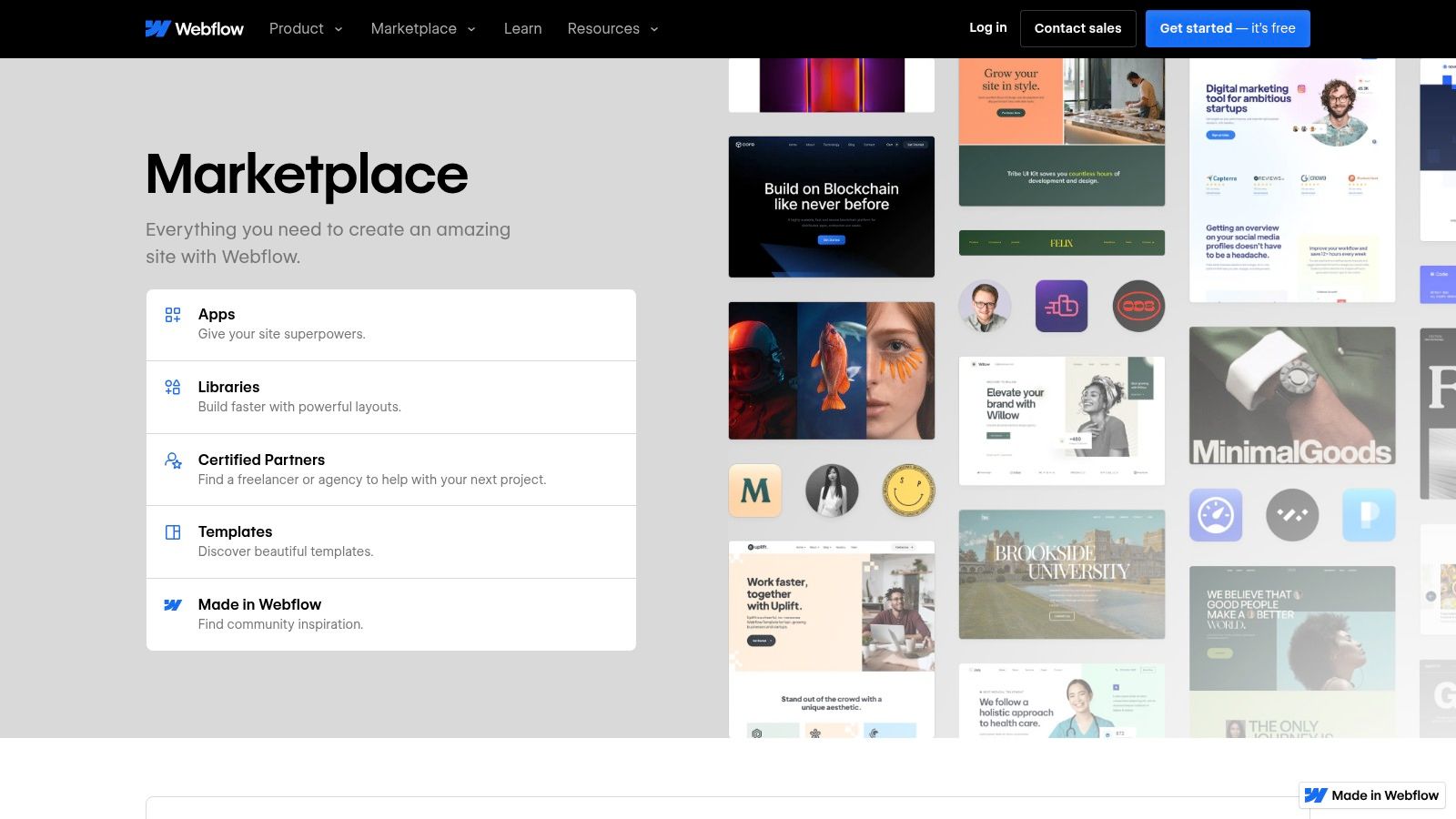This screenshot has height=819, width=1456.
Task: Open the Certified Partners category link
Action: (391, 470)
